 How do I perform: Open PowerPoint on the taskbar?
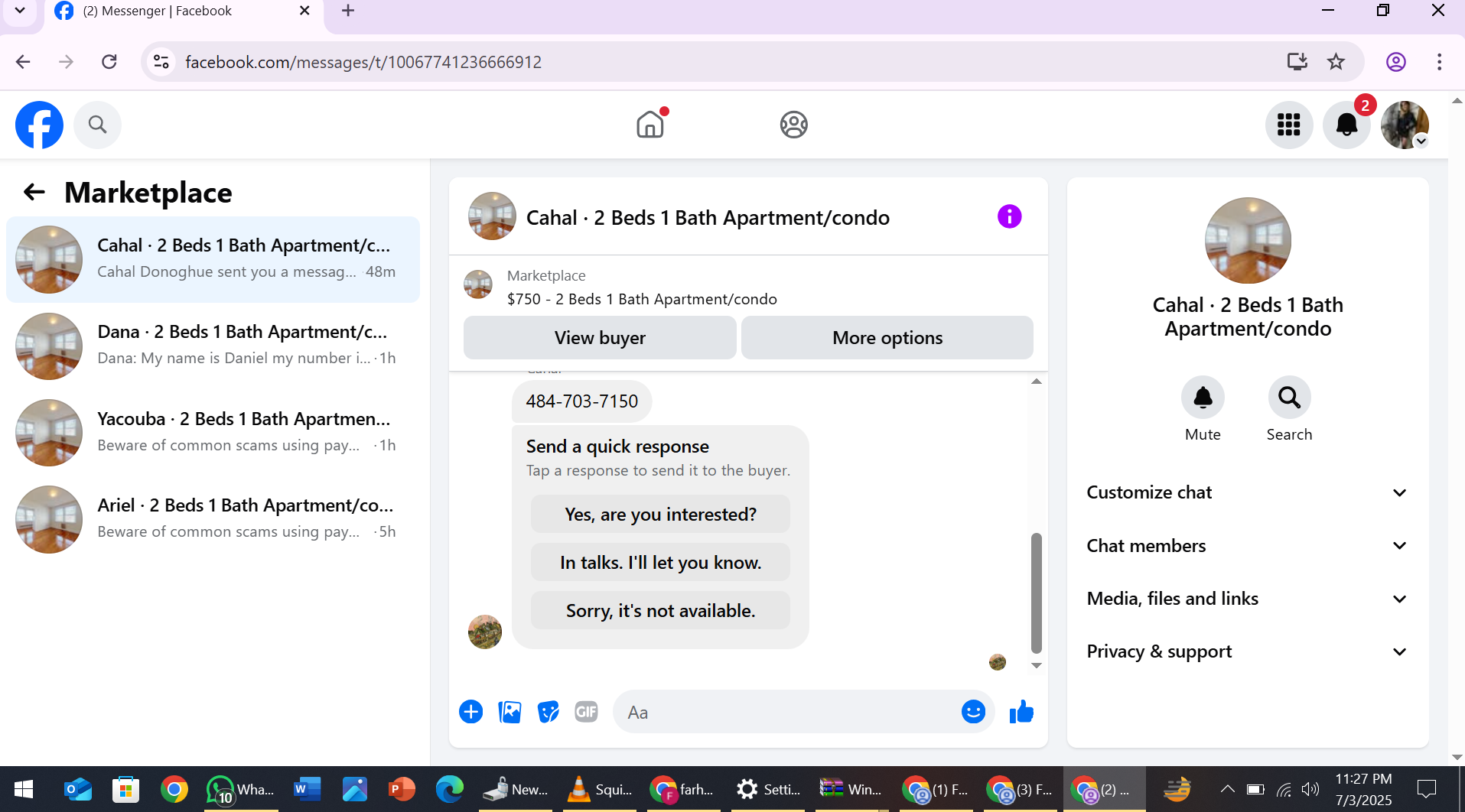click(x=401, y=789)
